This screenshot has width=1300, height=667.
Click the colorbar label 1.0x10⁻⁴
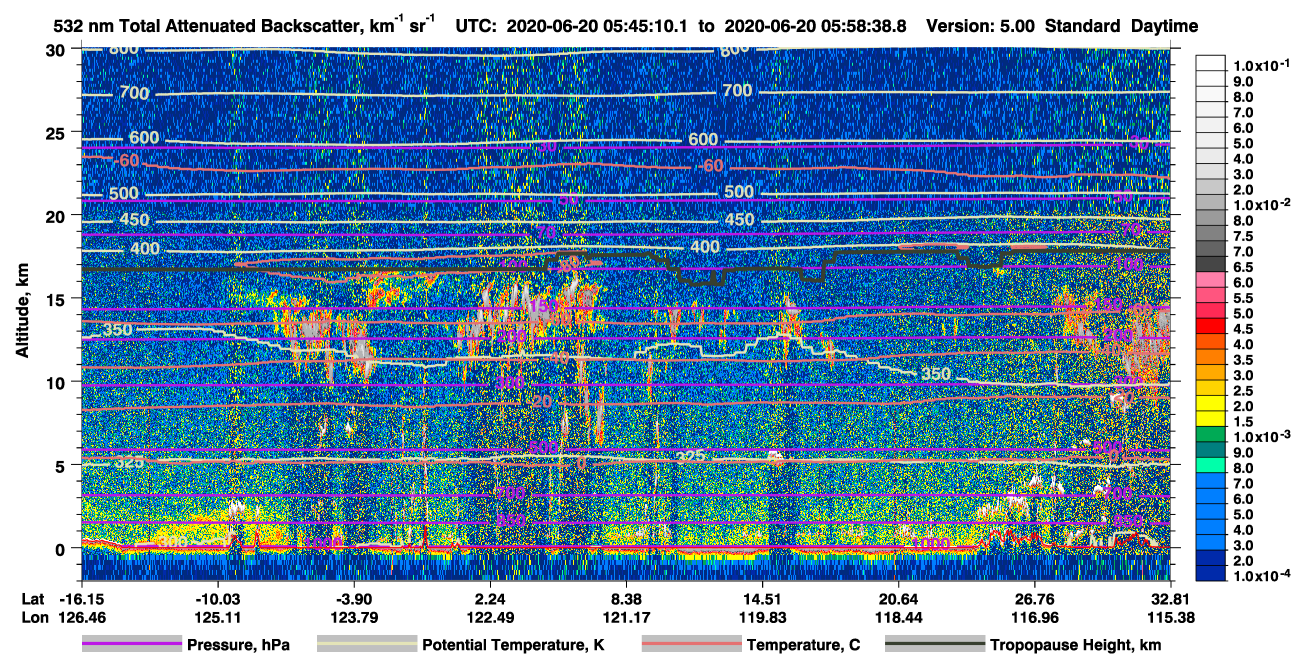(x=1264, y=576)
